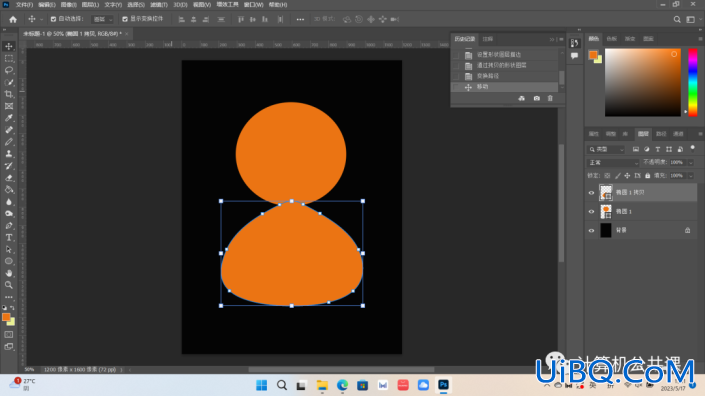Open the 文件(F) File menu
Screen dimensions: 705x396
pos(25,4)
